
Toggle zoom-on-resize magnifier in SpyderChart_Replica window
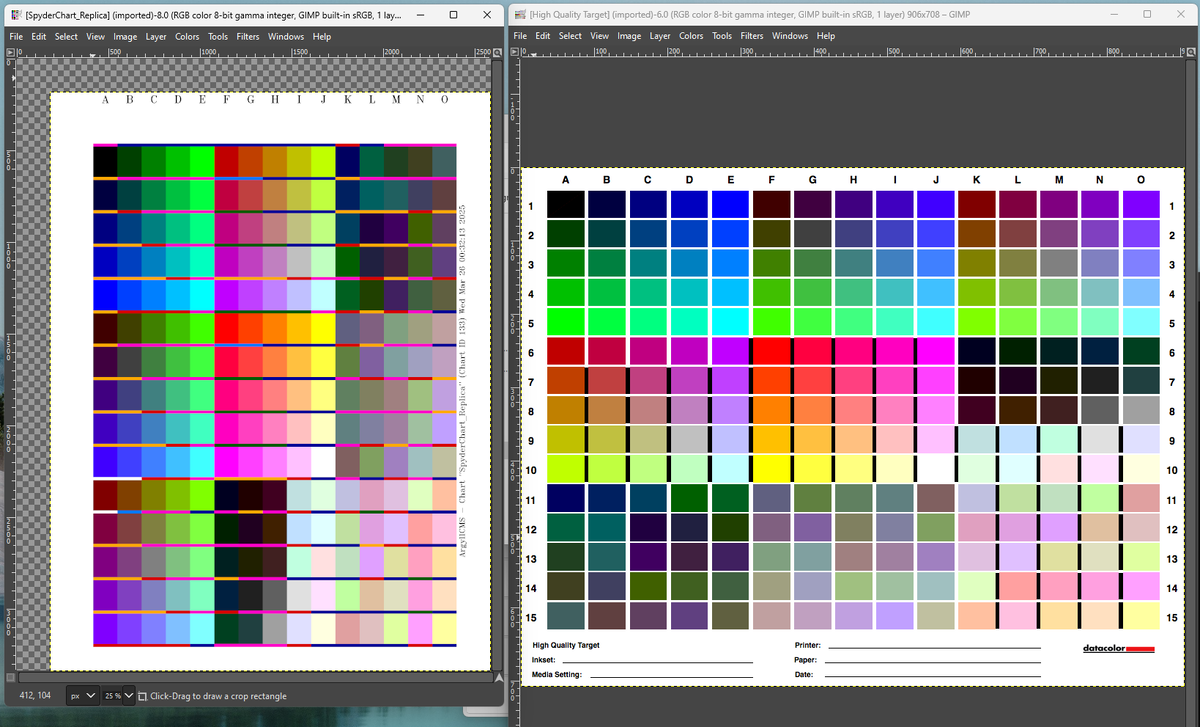click(x=497, y=51)
